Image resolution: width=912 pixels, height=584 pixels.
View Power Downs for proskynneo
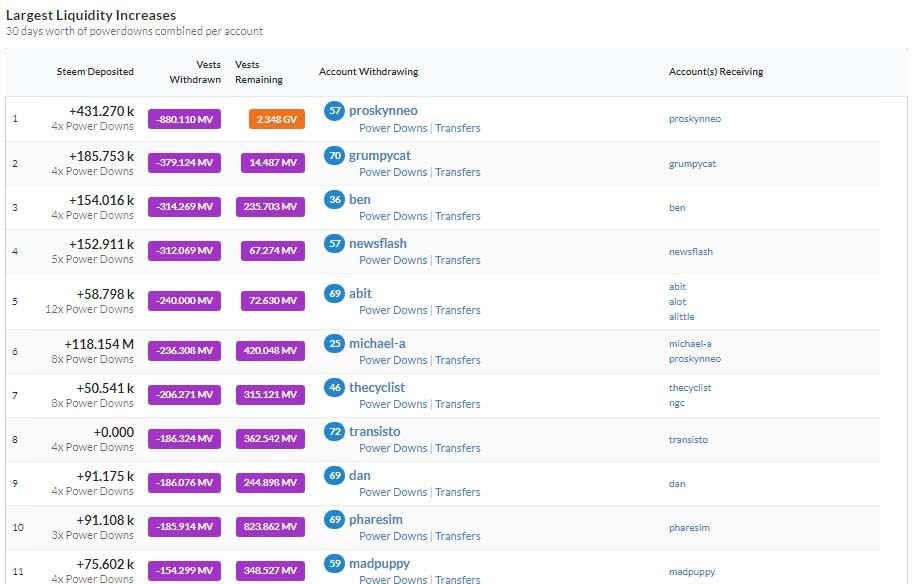[x=393, y=128]
